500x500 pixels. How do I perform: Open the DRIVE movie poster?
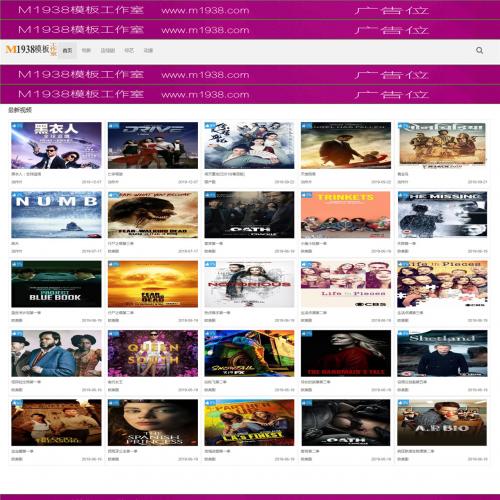(153, 145)
